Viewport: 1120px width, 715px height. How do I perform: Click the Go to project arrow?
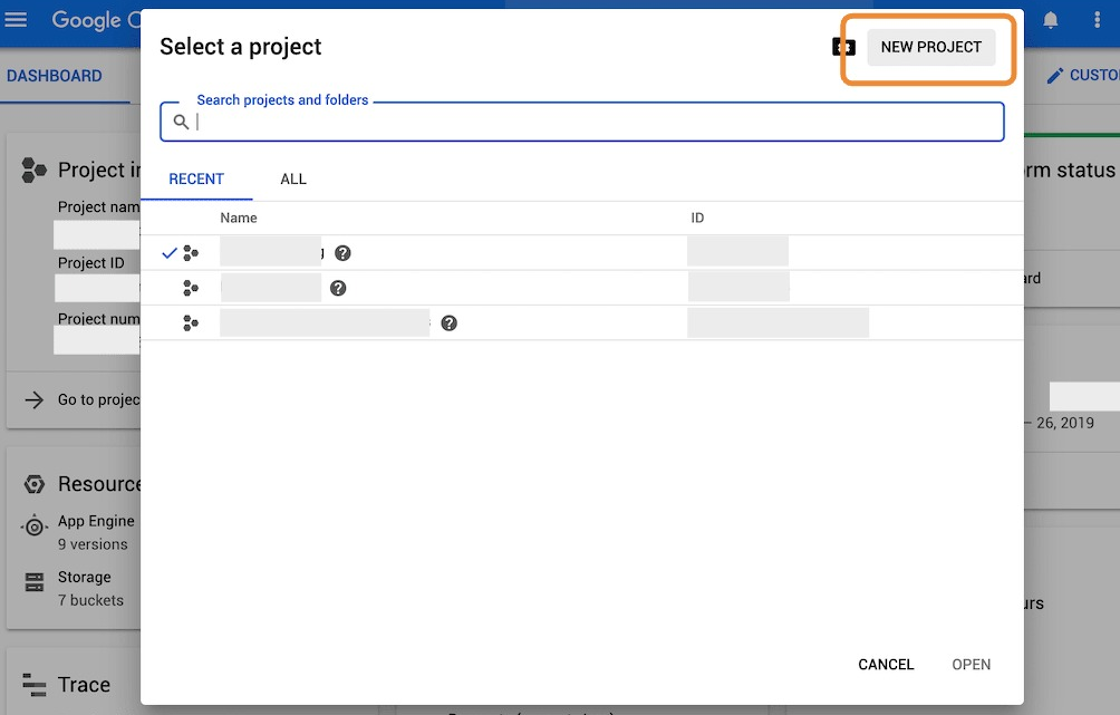coord(35,400)
